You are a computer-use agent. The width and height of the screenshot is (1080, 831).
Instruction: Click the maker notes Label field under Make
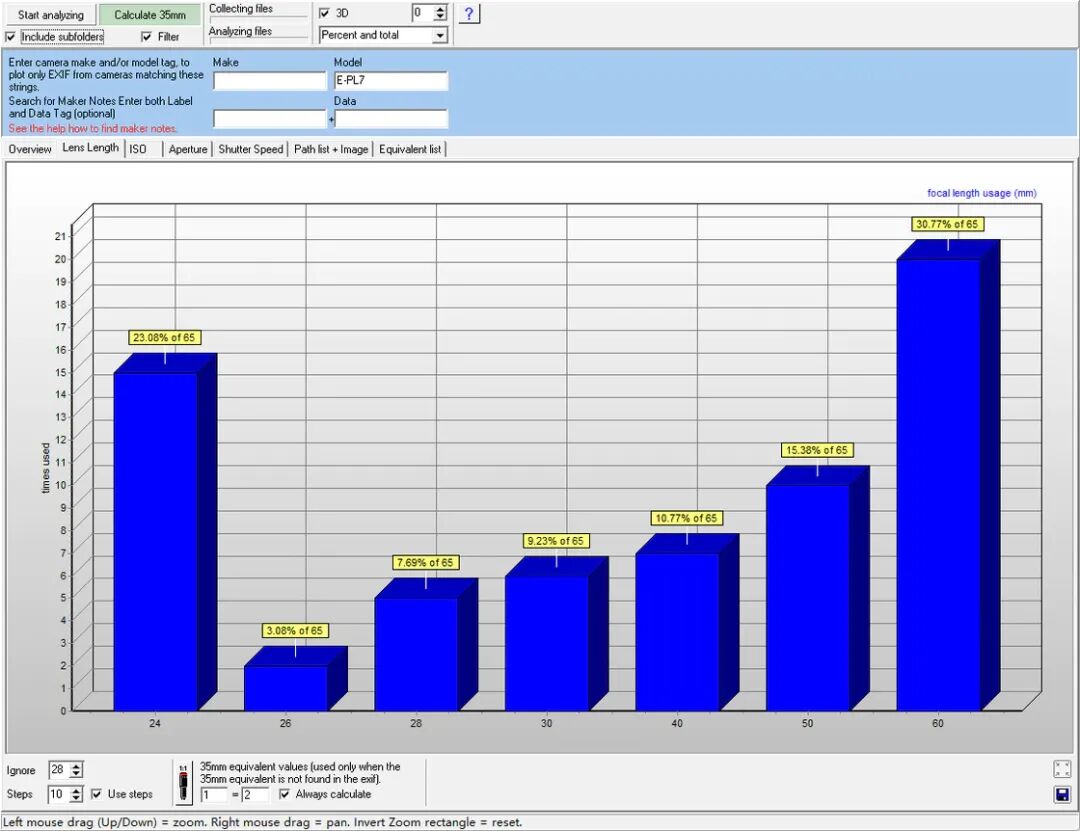pos(269,119)
